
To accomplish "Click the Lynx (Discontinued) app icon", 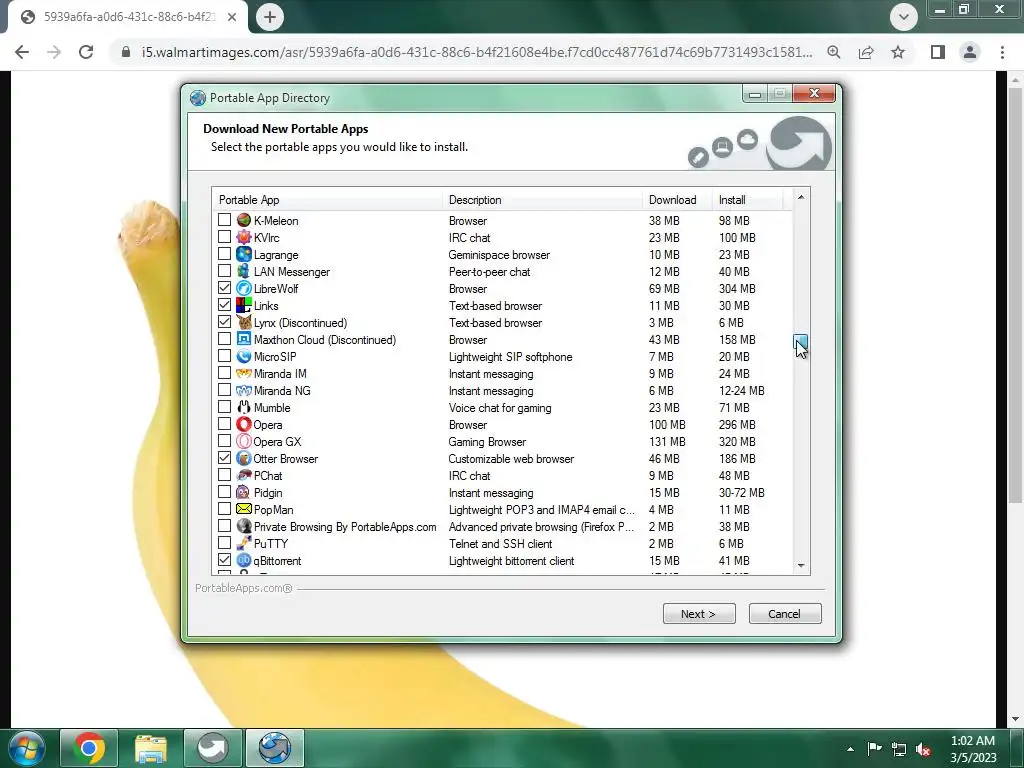I will click(244, 322).
